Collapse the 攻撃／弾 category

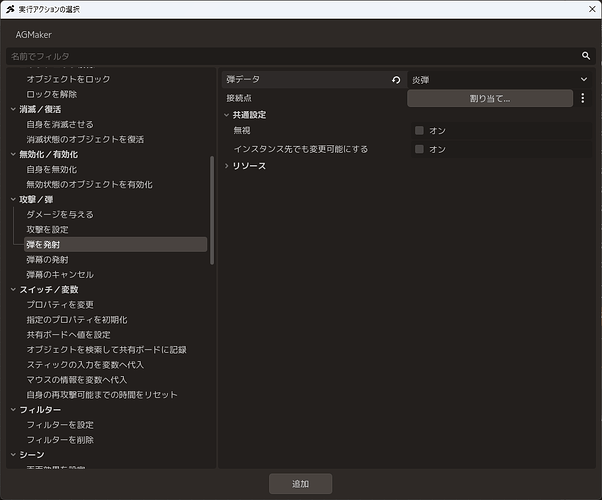pyautogui.click(x=13, y=199)
